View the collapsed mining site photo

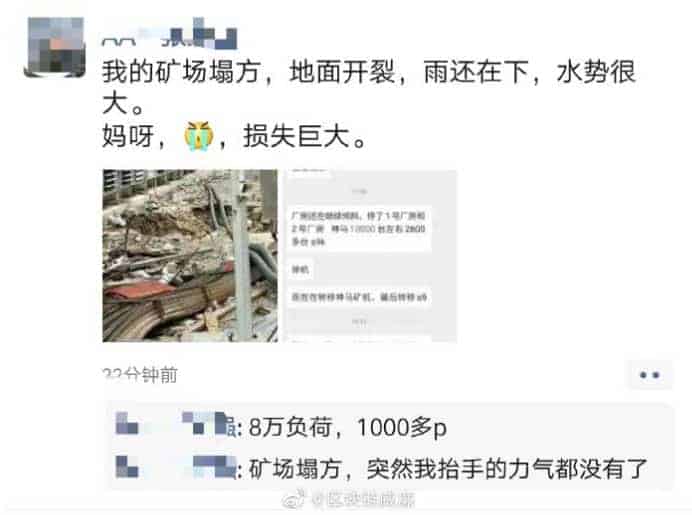click(190, 256)
